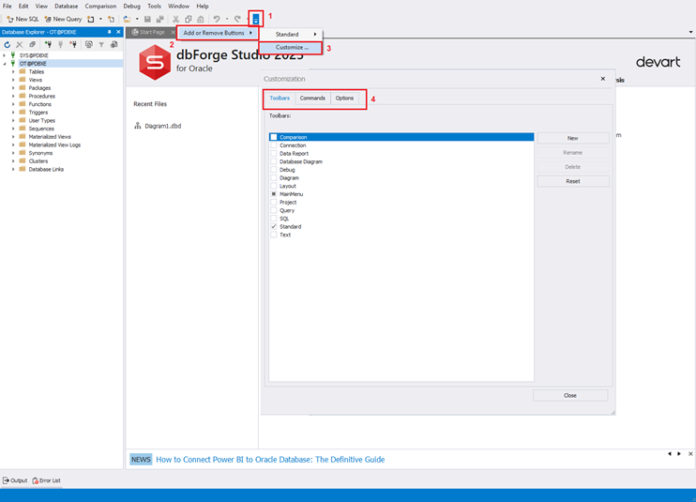Click the dbForge Studio red hexagon logo
696x502 pixels.
[x=154, y=63]
